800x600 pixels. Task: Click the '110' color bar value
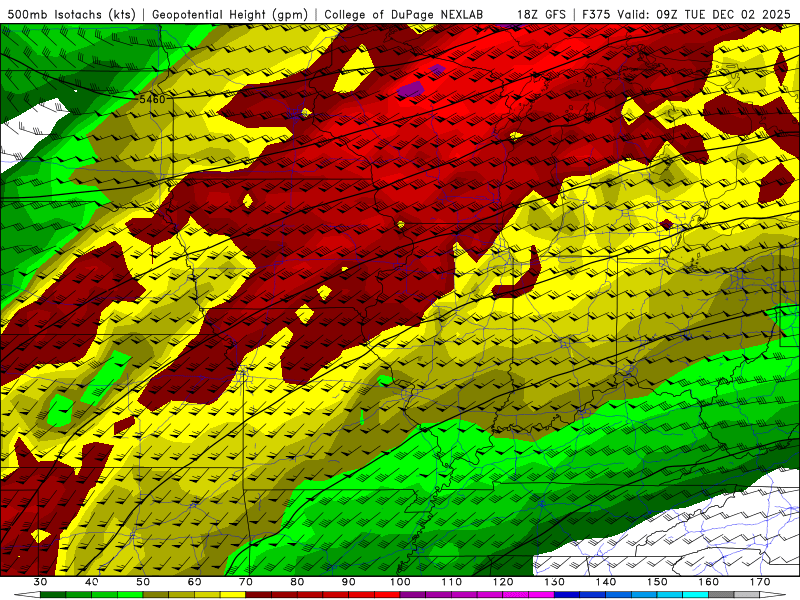452,582
